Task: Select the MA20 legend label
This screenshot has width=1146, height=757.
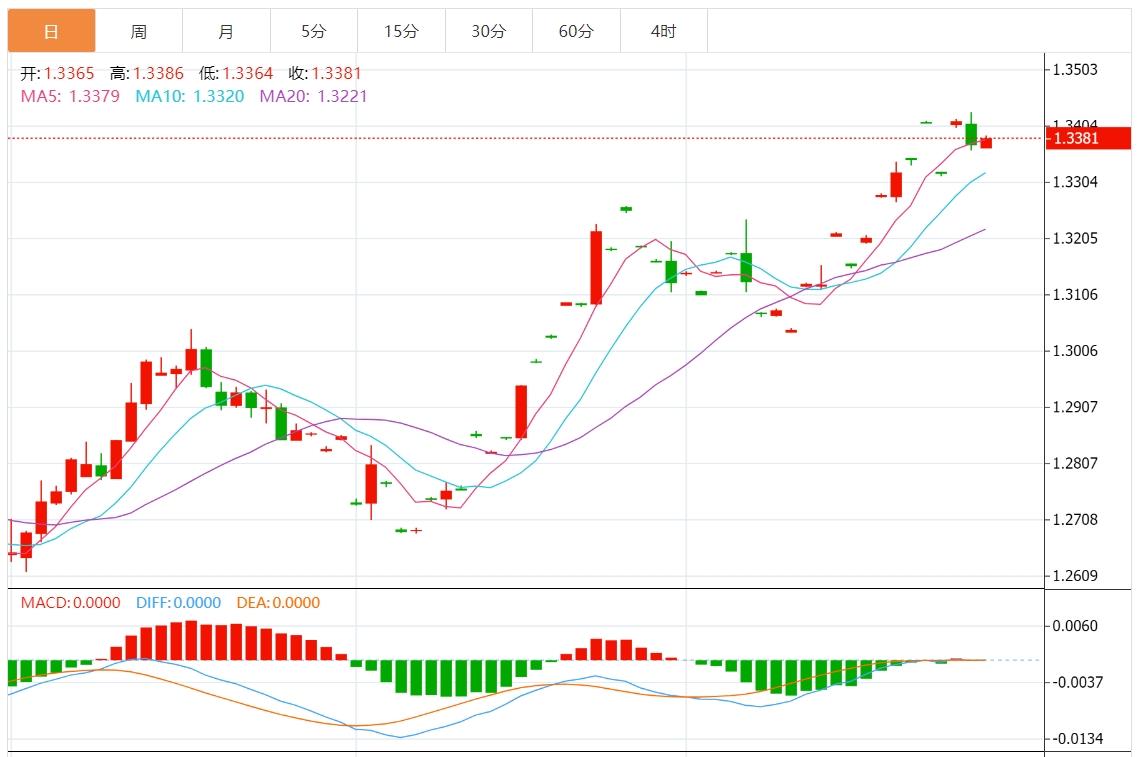Action: [313, 96]
